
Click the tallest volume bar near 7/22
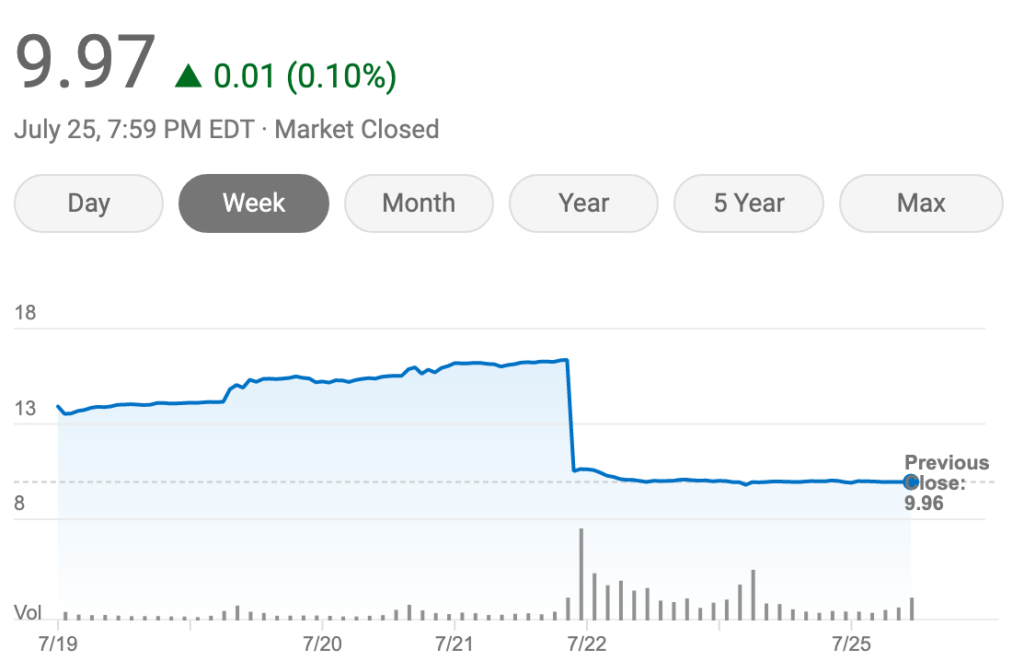point(581,574)
